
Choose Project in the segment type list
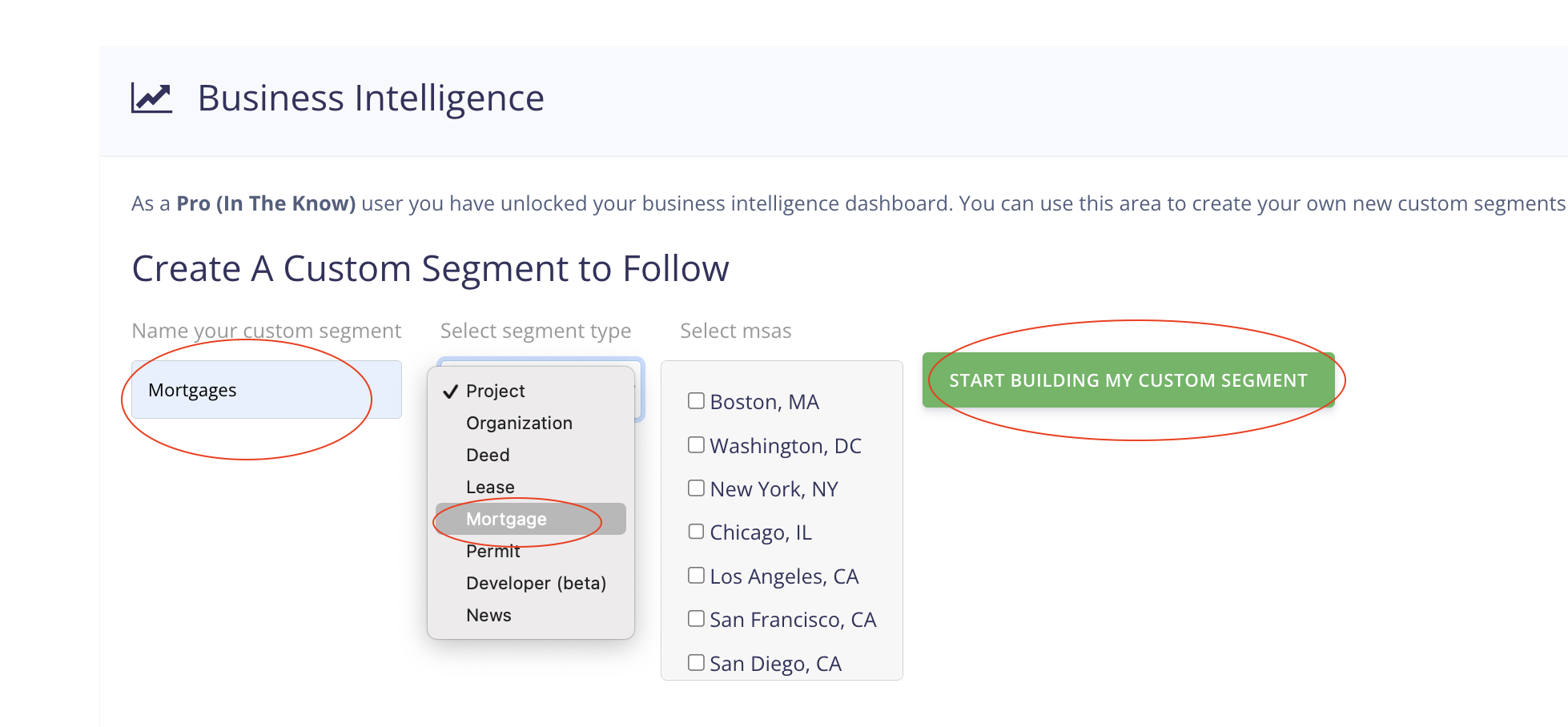click(x=495, y=391)
